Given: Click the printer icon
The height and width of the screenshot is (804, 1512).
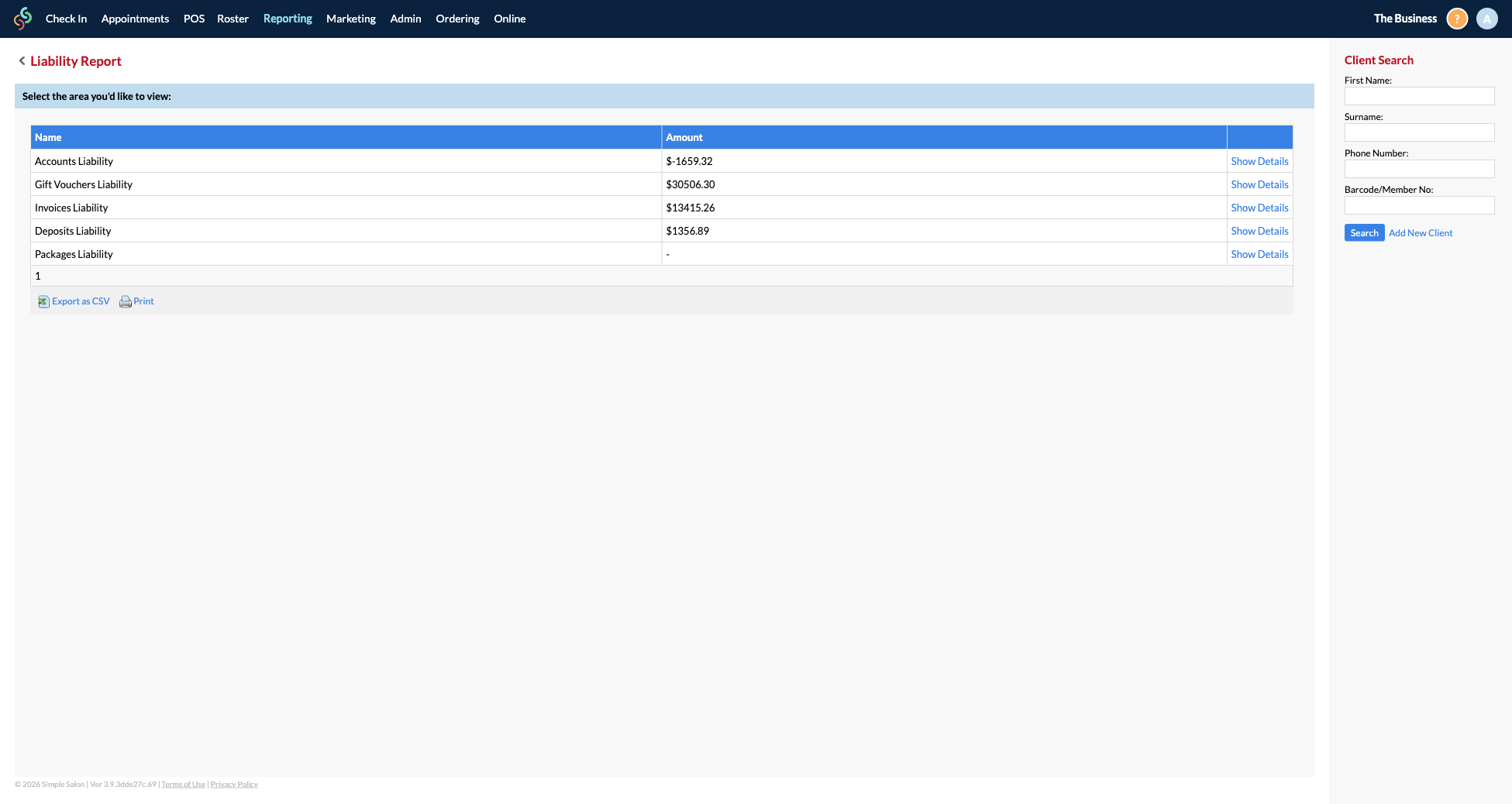Looking at the screenshot, I should coord(125,301).
